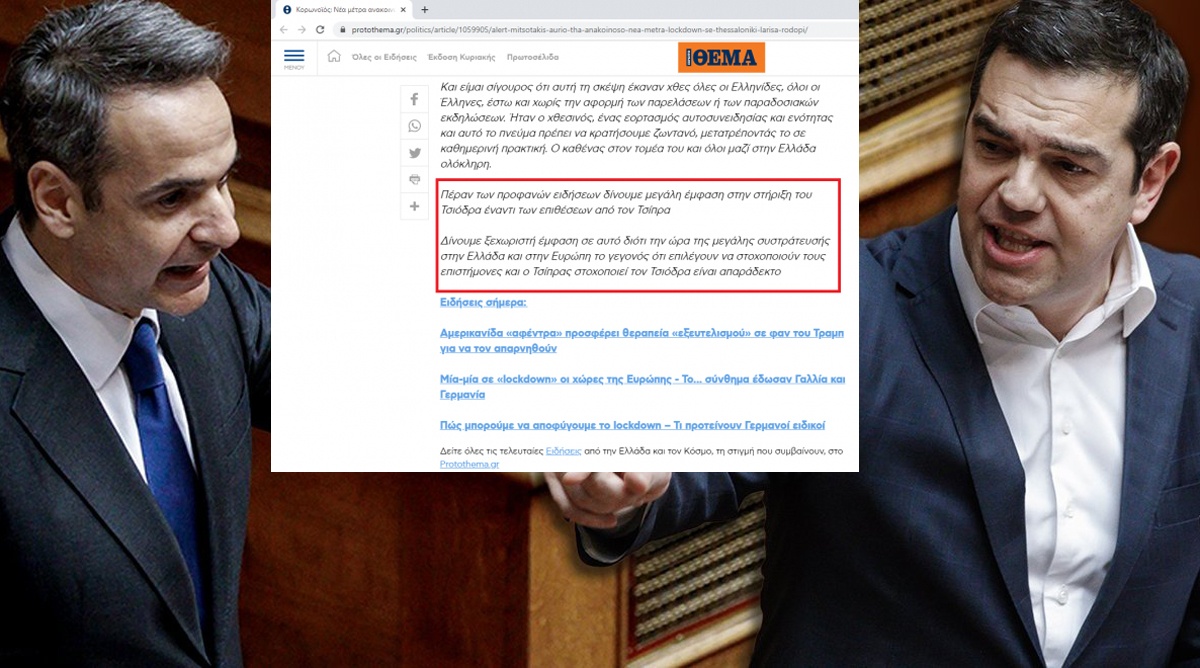Open a new browser tab

coord(425,9)
